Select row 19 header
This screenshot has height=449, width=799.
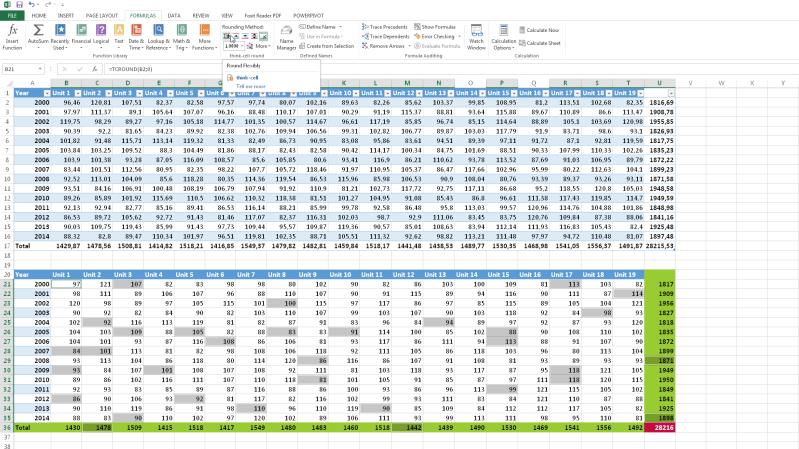(x=7, y=265)
